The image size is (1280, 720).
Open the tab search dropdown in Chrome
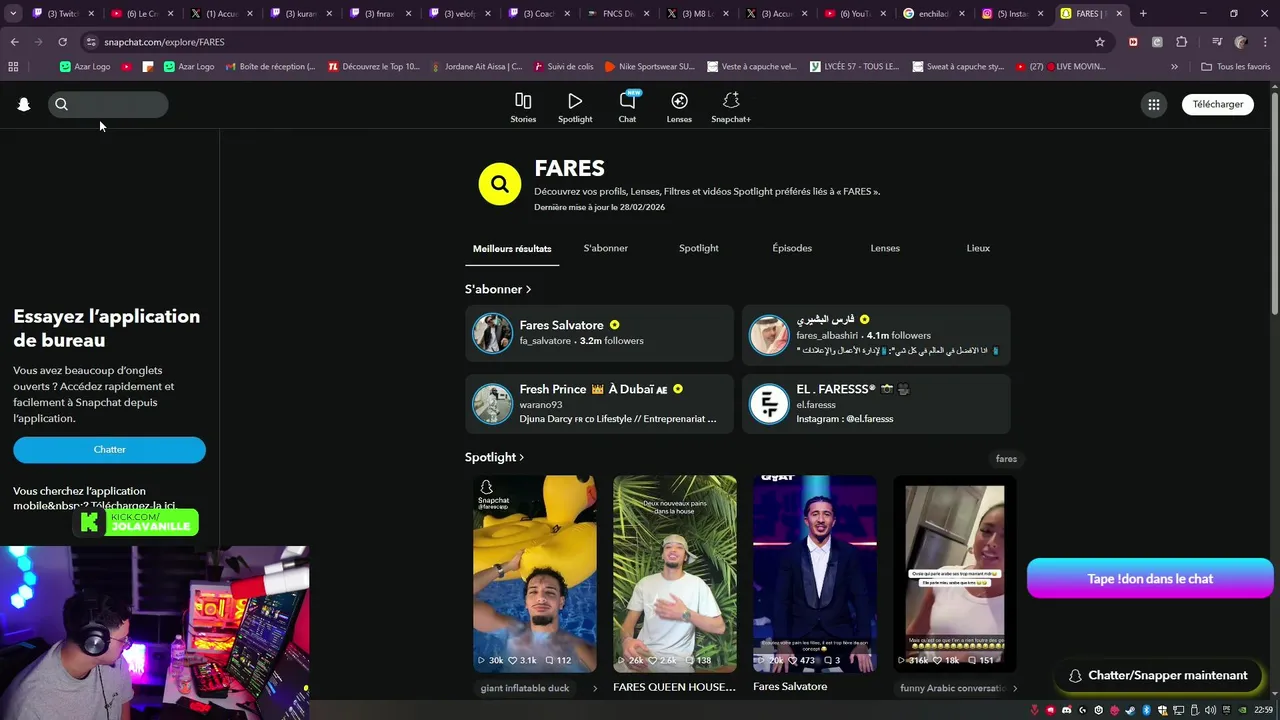click(x=13, y=14)
